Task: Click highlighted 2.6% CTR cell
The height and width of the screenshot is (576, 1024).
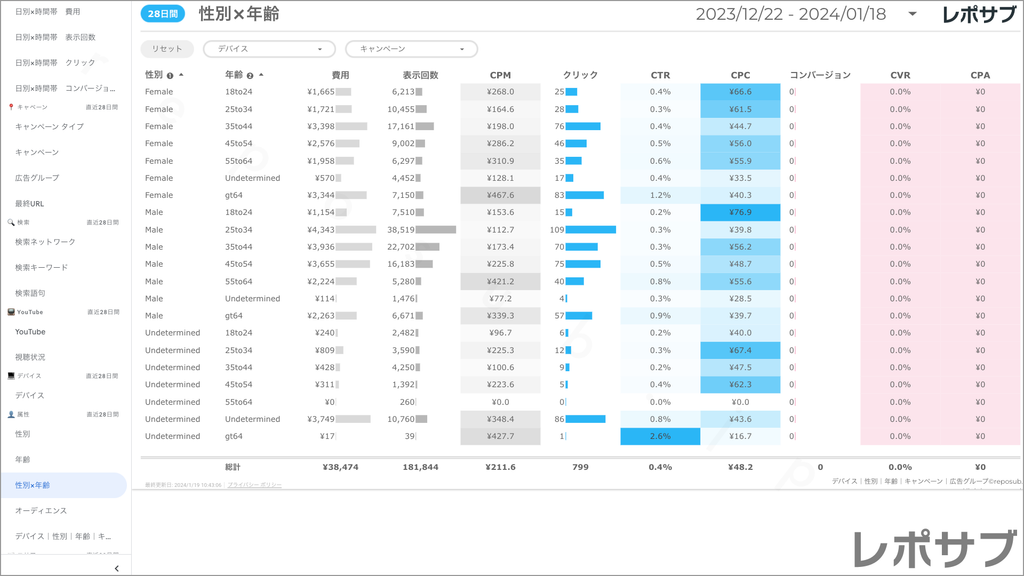Action: coord(660,436)
